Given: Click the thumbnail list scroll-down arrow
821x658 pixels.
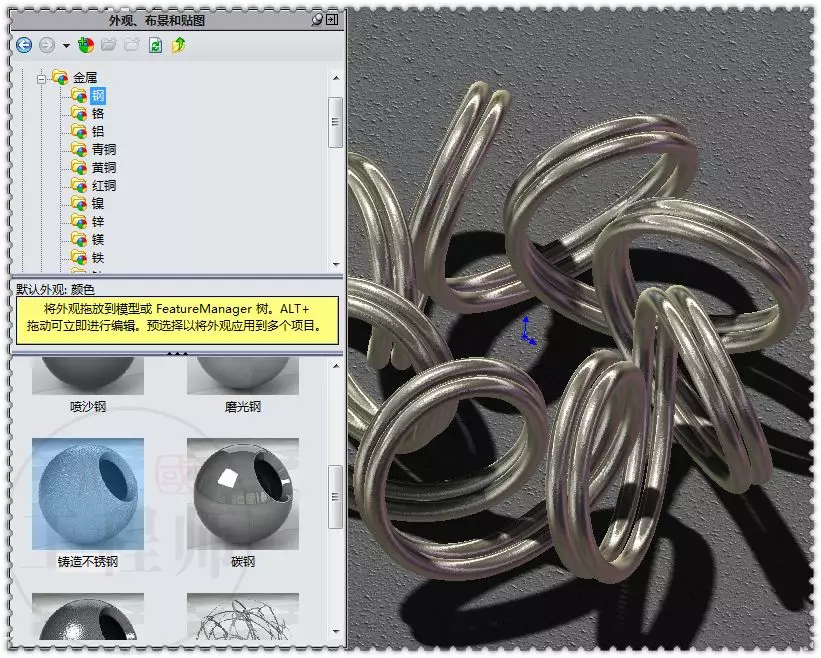Looking at the screenshot, I should [x=336, y=632].
